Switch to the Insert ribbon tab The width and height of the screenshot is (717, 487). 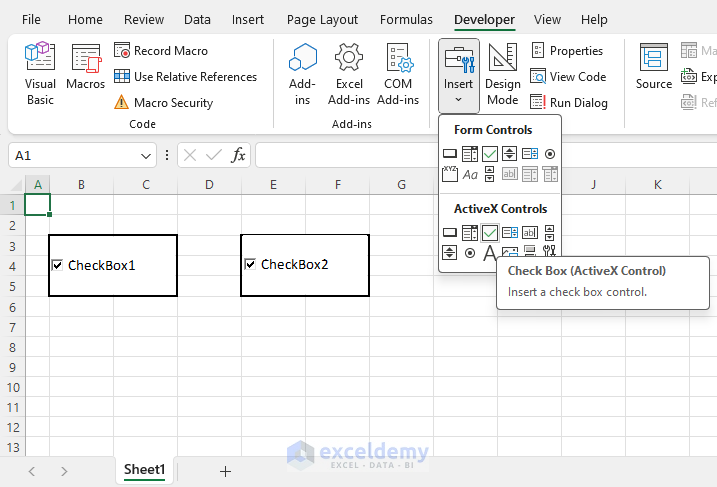(x=247, y=20)
